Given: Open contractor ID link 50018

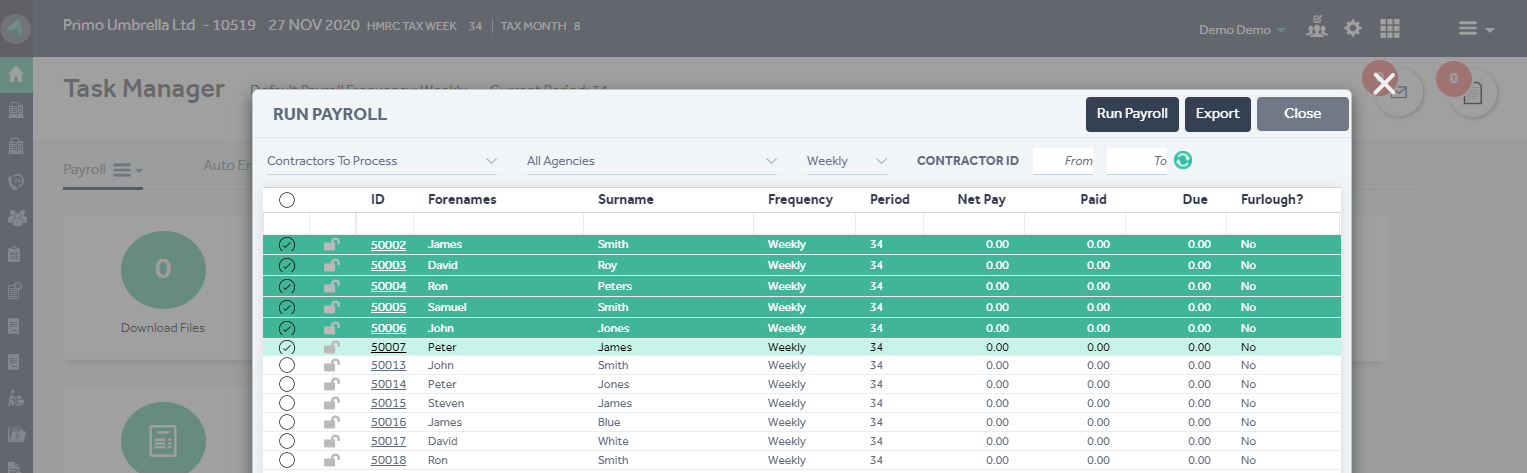Looking at the screenshot, I should [388, 461].
